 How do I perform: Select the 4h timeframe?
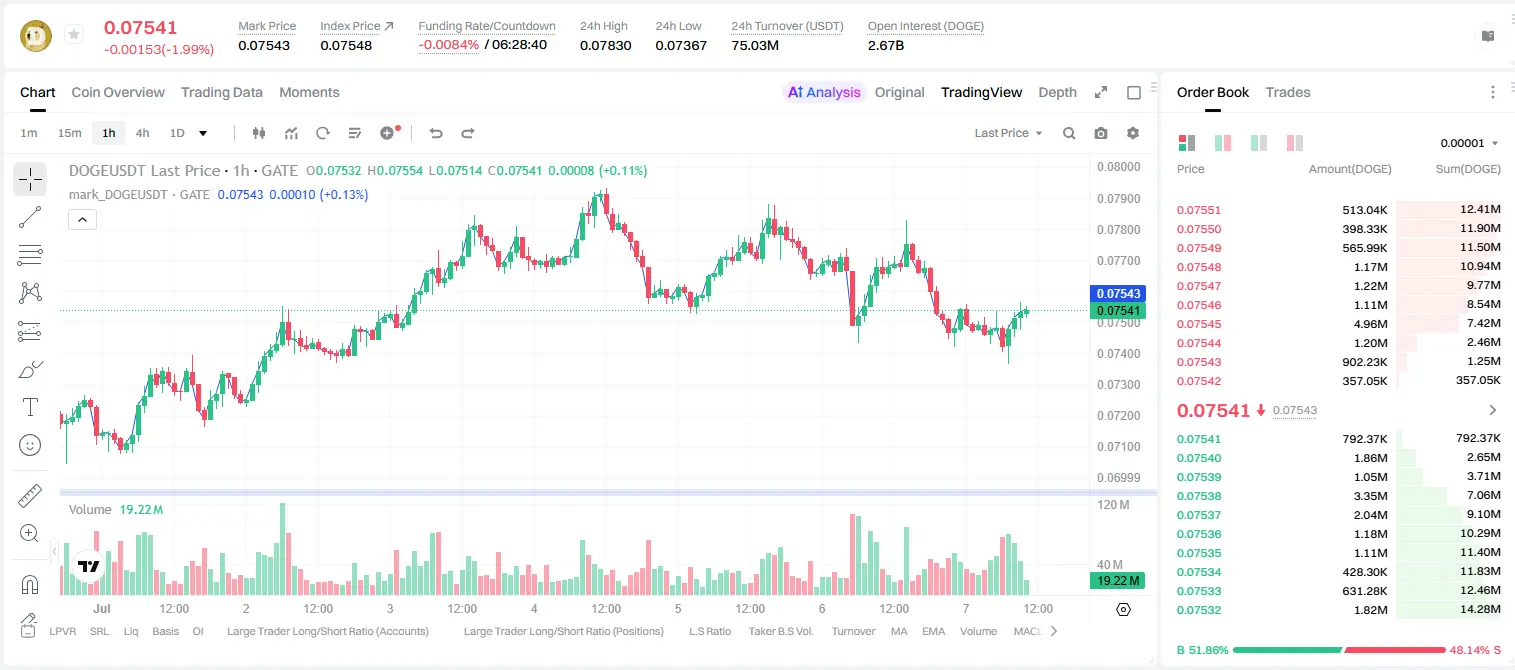(x=143, y=133)
